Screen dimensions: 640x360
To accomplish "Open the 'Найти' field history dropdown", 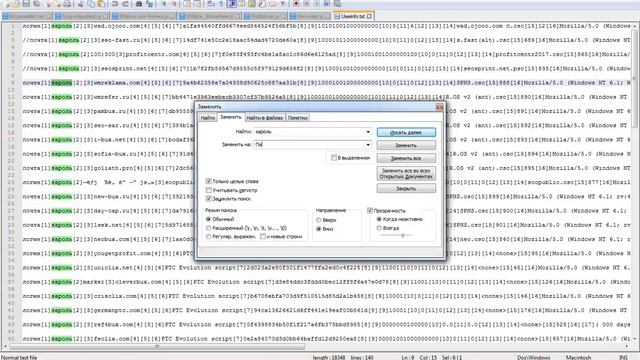I will tap(368, 132).
